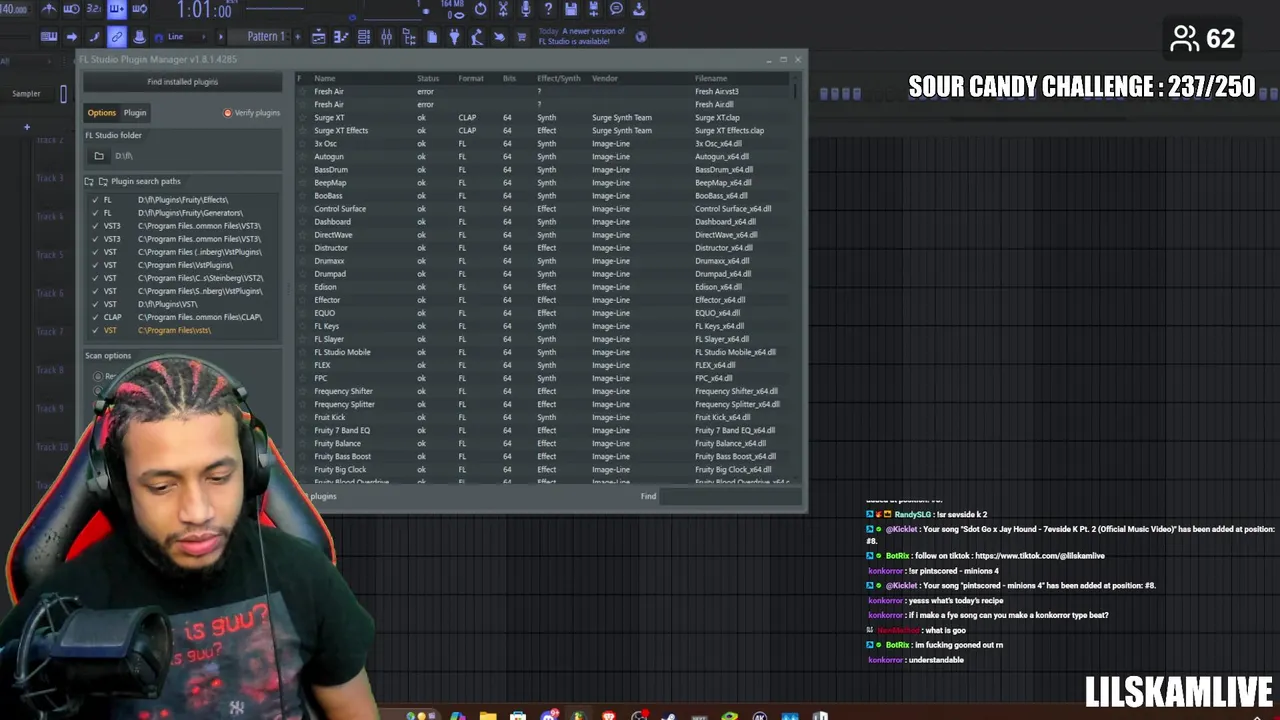Click the Sampler channel label
Viewport: 1280px width, 720px height.
click(x=26, y=94)
